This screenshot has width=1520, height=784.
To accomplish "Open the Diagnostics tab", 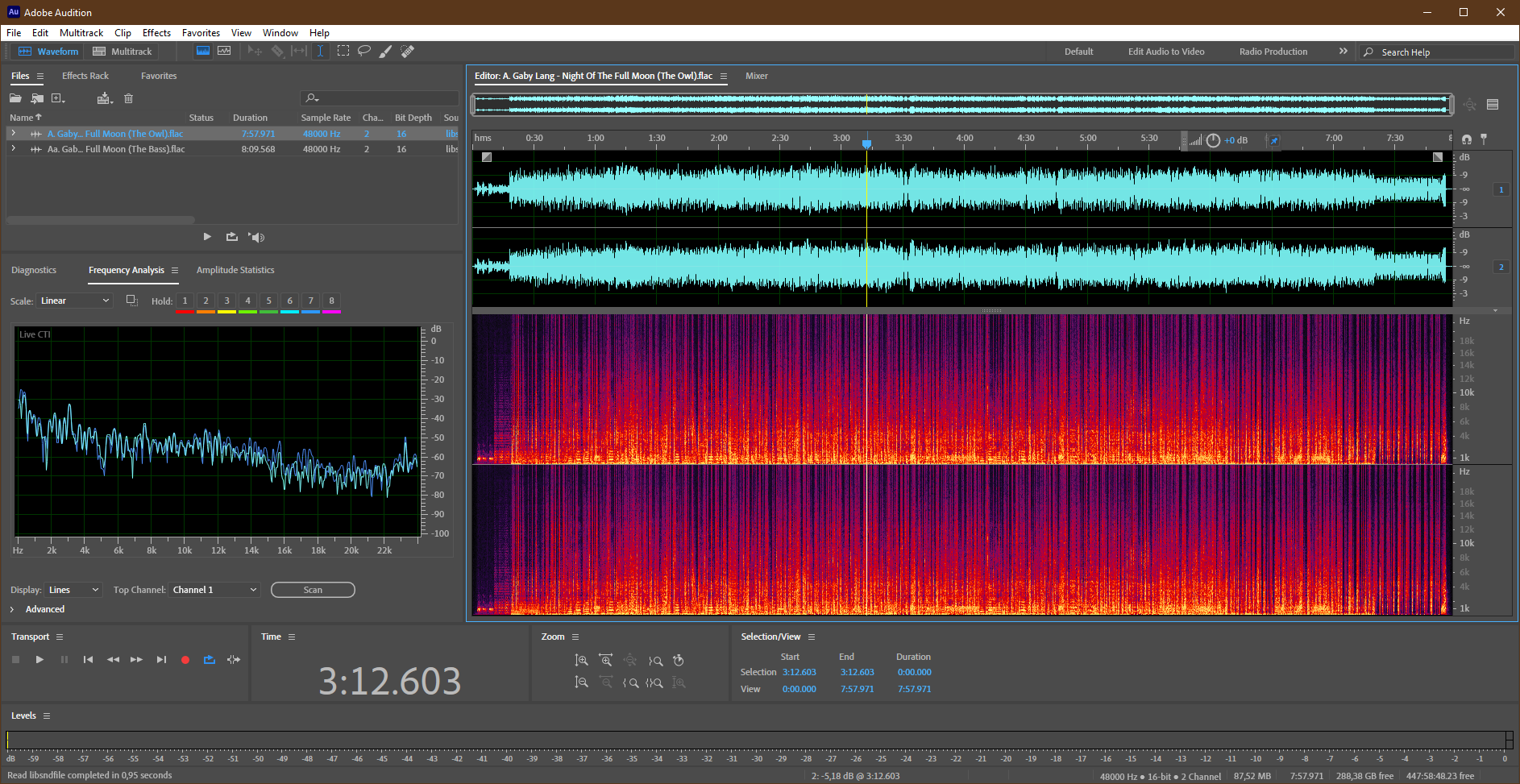I will (34, 270).
